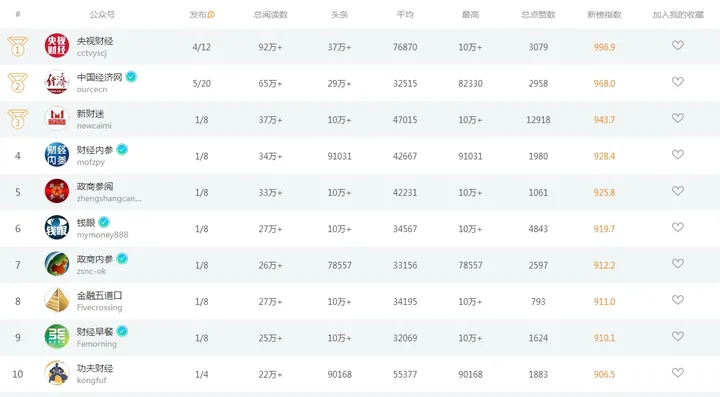Sort by 新榜指数 column header
Image resolution: width=720 pixels, height=397 pixels.
coord(604,15)
